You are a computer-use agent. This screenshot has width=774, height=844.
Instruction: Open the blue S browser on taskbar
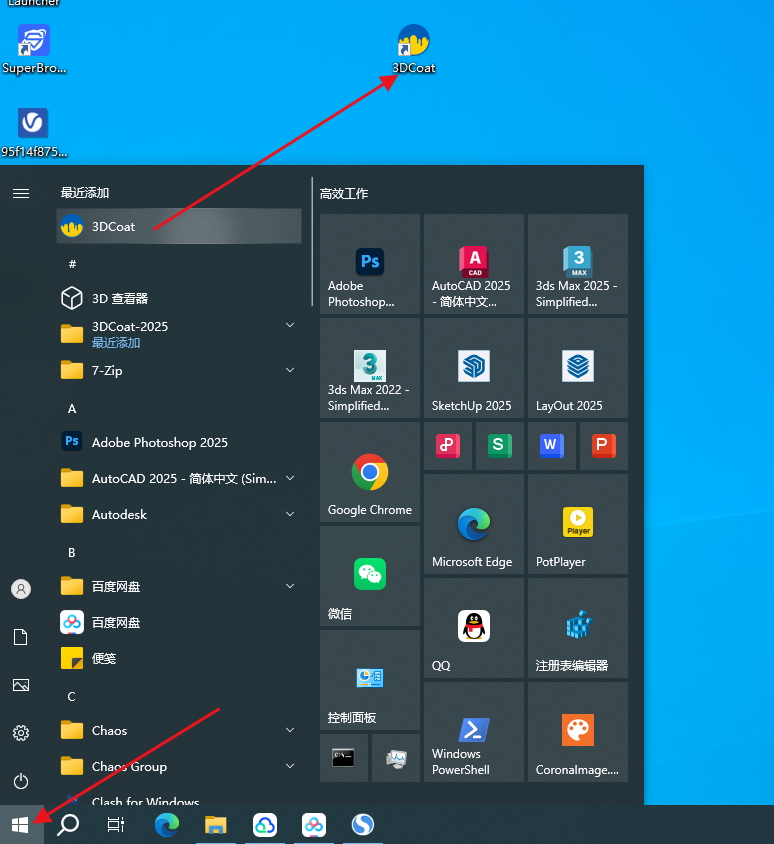coord(363,824)
